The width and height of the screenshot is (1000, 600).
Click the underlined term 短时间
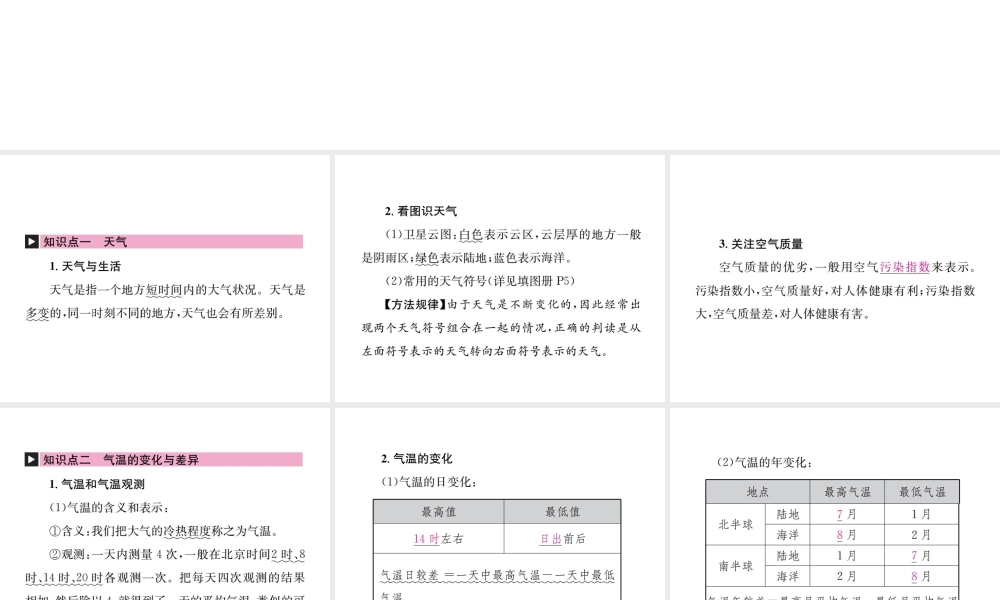click(x=165, y=290)
